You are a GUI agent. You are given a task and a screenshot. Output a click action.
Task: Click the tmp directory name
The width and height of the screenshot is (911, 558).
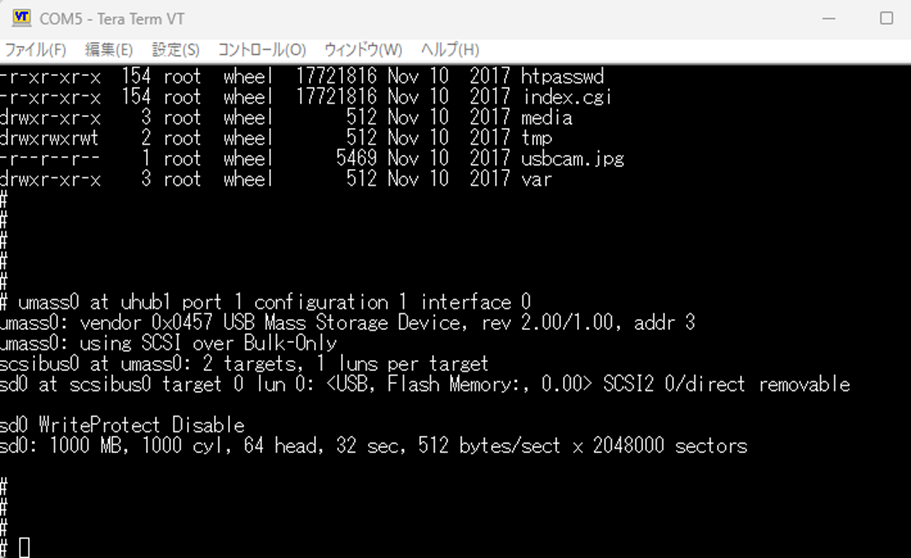pos(537,138)
